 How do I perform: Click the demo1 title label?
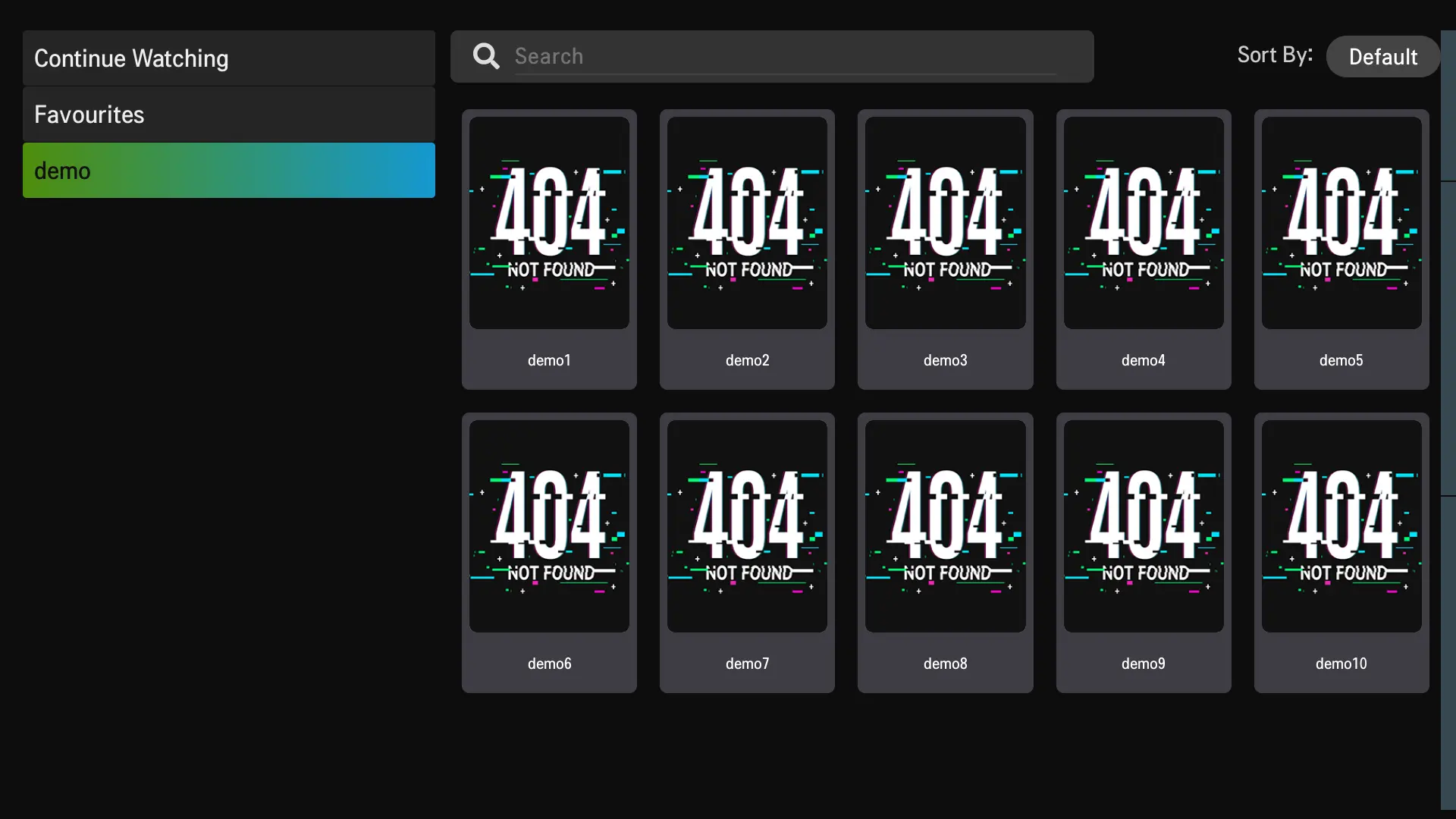tap(549, 360)
